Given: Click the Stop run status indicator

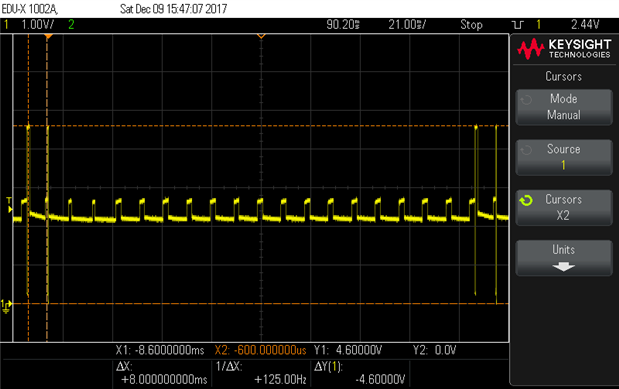Looking at the screenshot, I should point(471,25).
